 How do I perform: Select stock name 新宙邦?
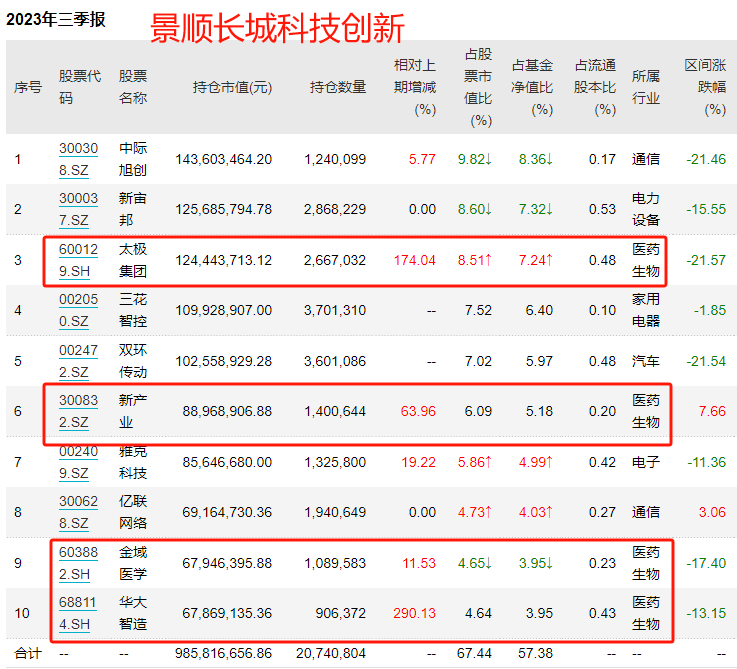[x=133, y=209]
